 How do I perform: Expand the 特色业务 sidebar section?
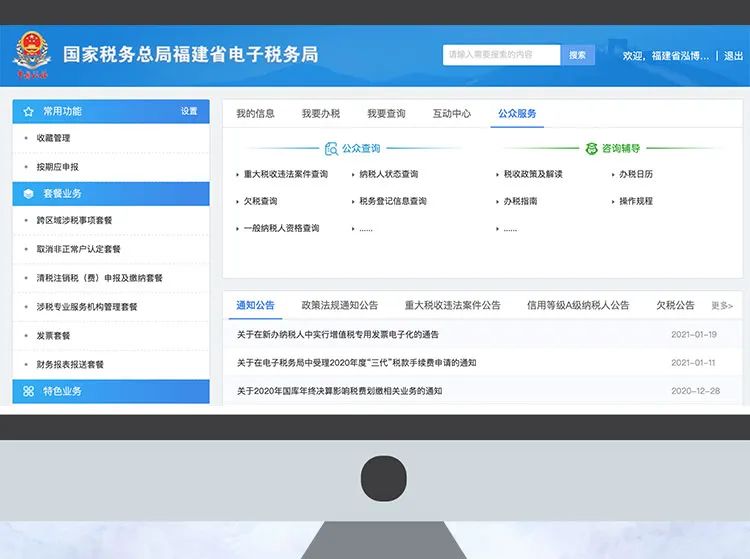[x=111, y=391]
